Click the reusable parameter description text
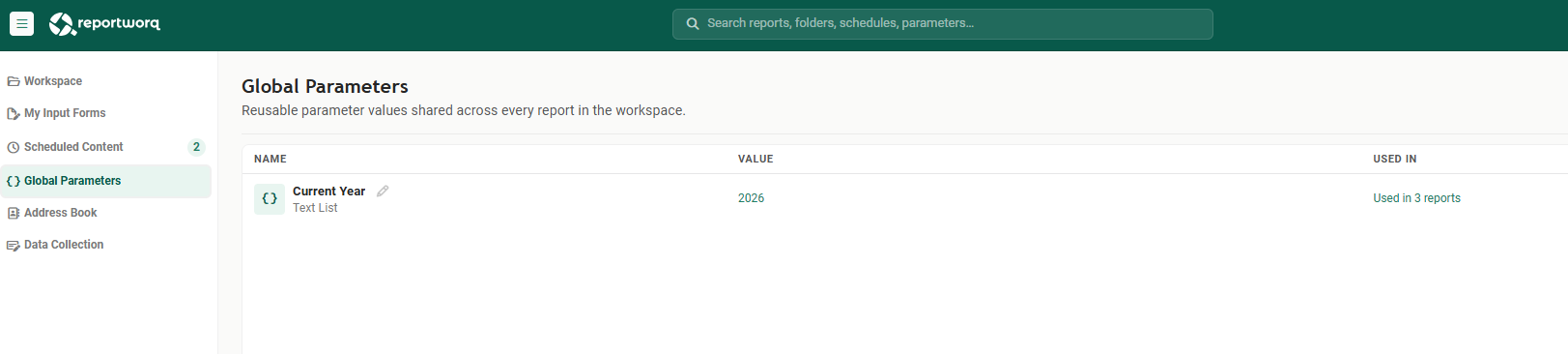1568x354 pixels. point(464,110)
